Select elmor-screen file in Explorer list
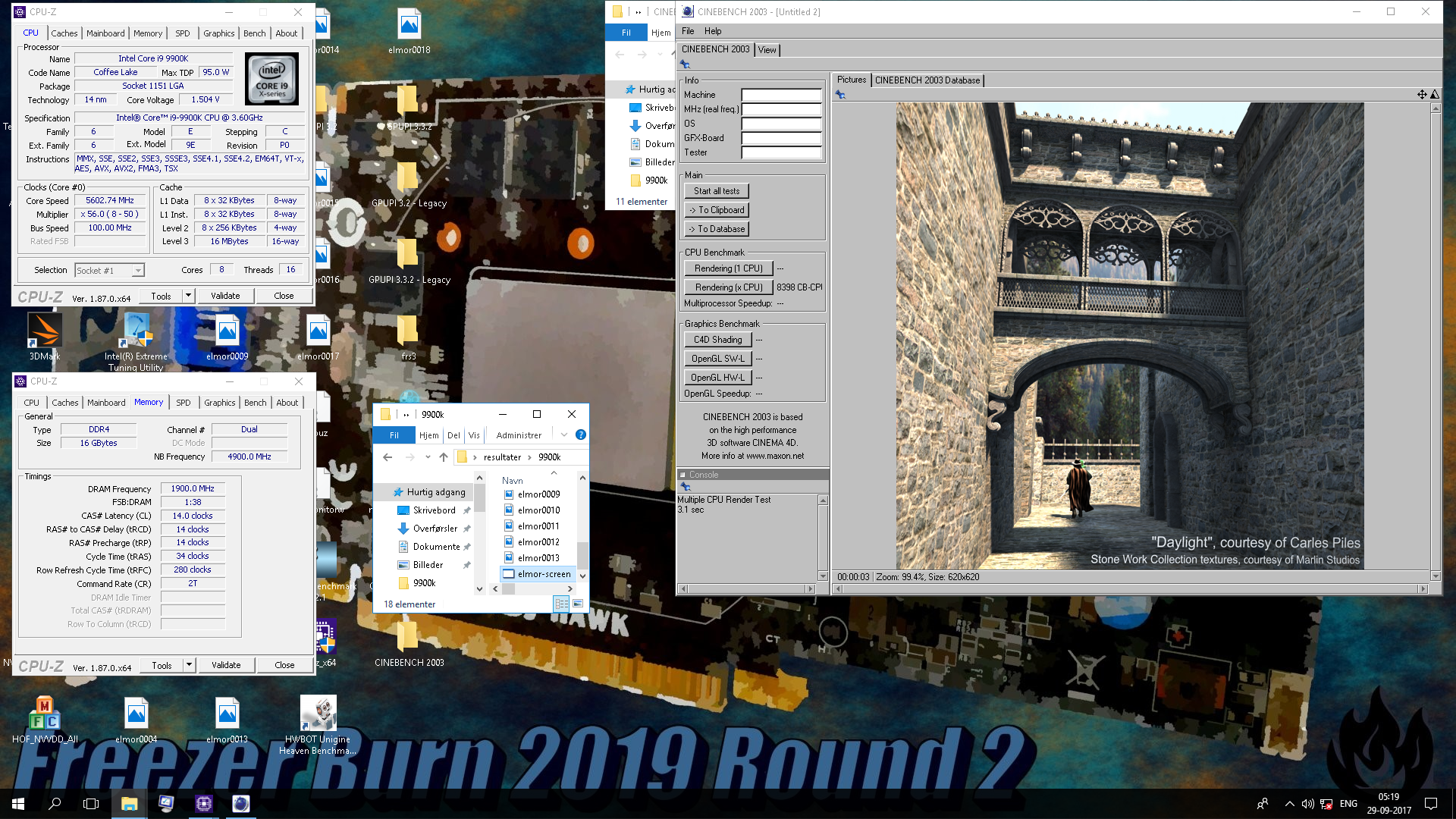This screenshot has height=819, width=1456. point(537,574)
